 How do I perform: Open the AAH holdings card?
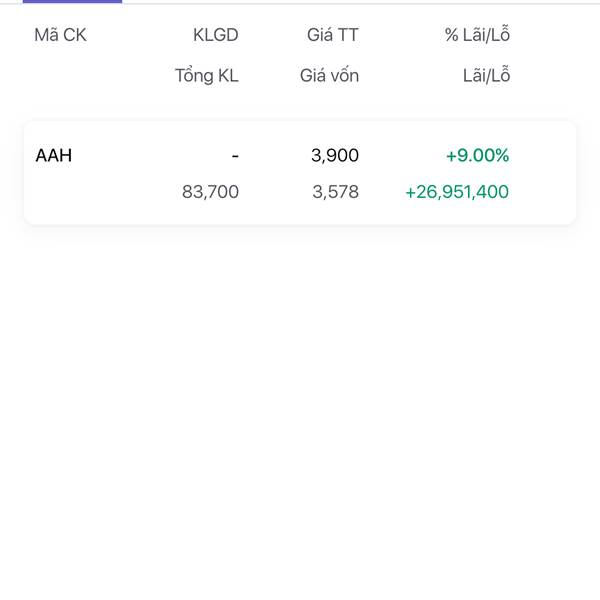[x=300, y=173]
